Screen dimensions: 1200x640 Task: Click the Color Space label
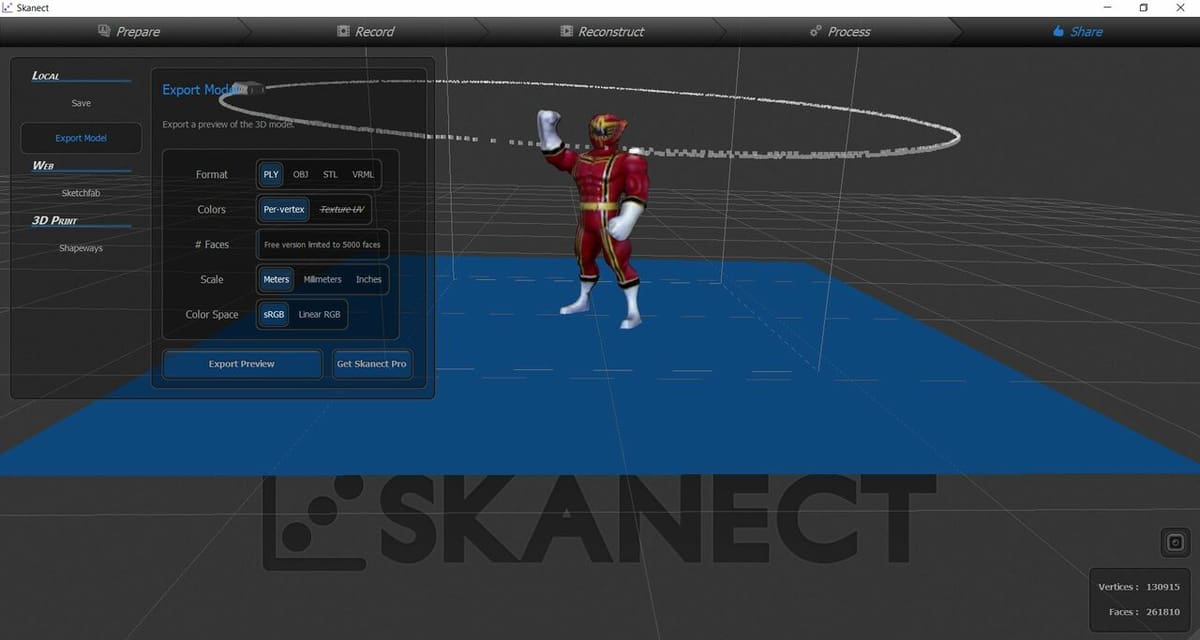point(212,314)
